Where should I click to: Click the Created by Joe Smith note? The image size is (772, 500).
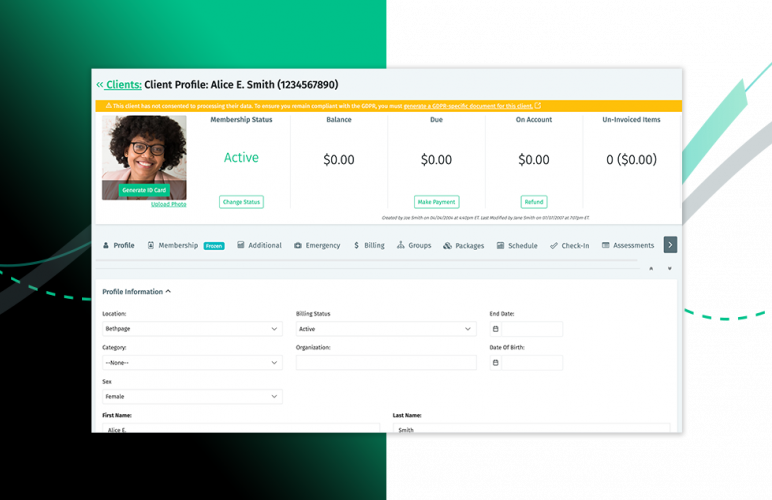pos(485,218)
